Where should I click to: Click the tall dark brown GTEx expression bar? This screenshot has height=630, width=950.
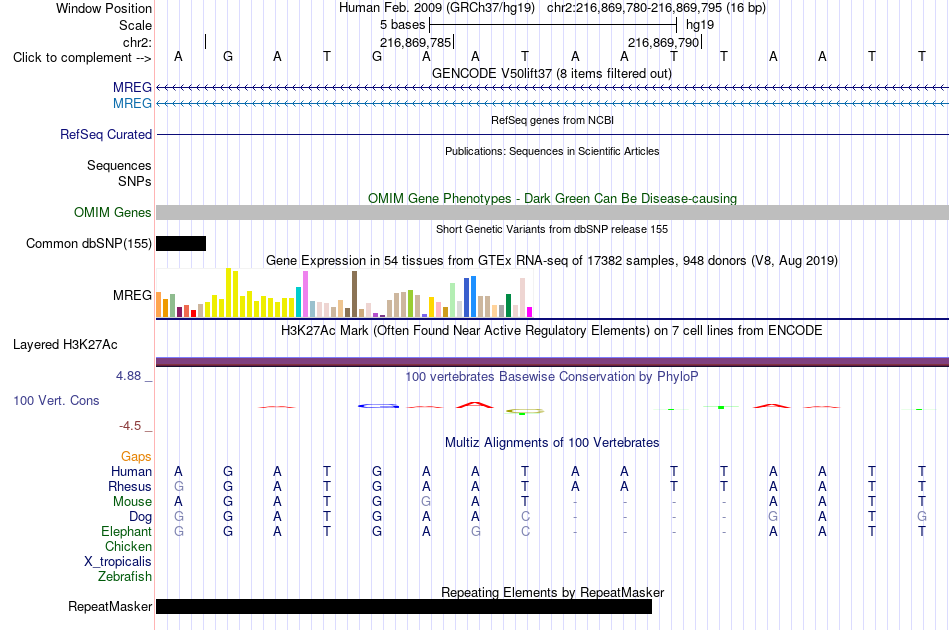click(x=354, y=294)
